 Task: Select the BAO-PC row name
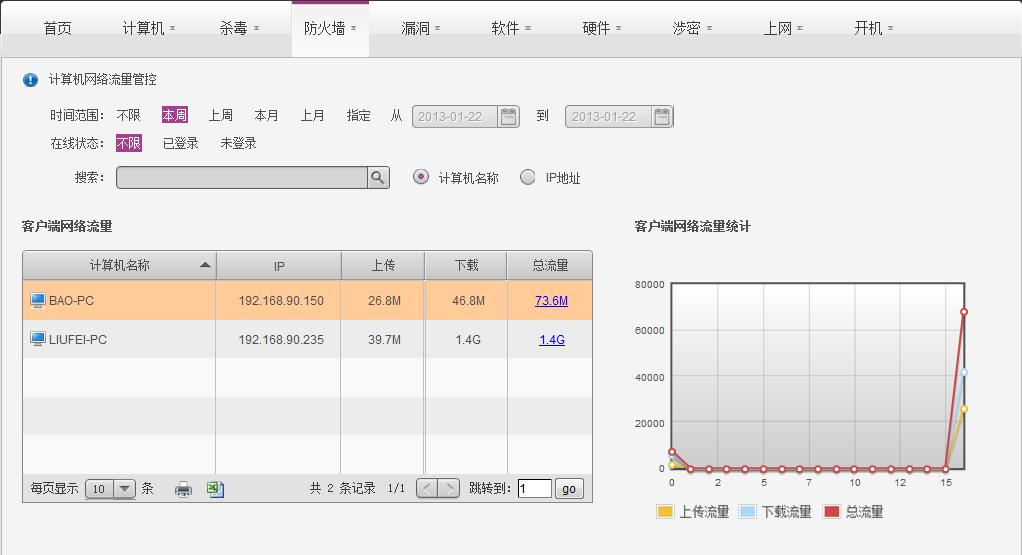(x=71, y=300)
